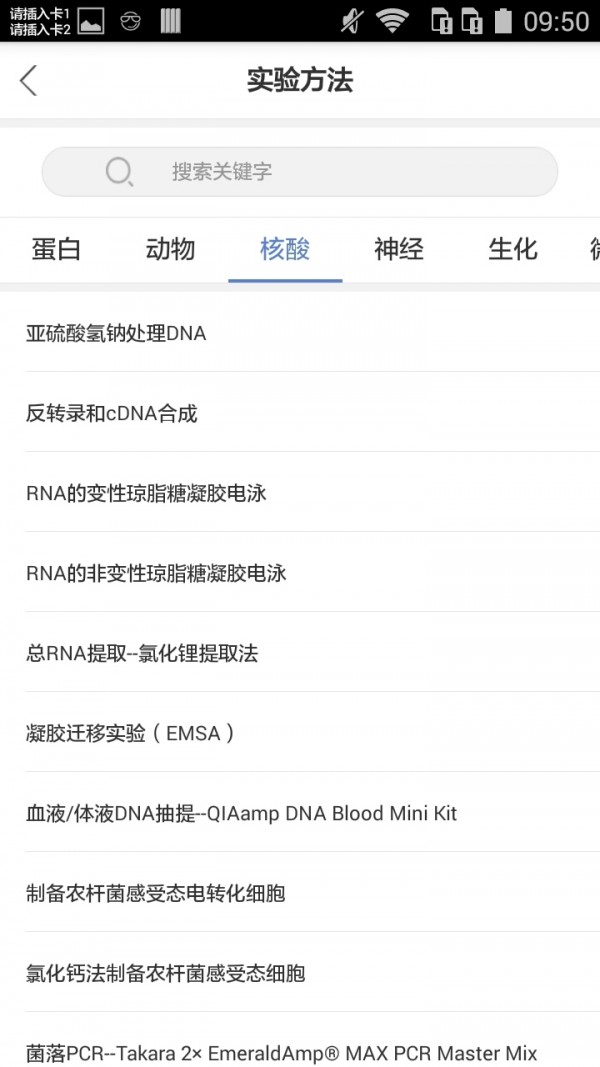Tap the Wi-Fi status bar icon

tap(392, 20)
